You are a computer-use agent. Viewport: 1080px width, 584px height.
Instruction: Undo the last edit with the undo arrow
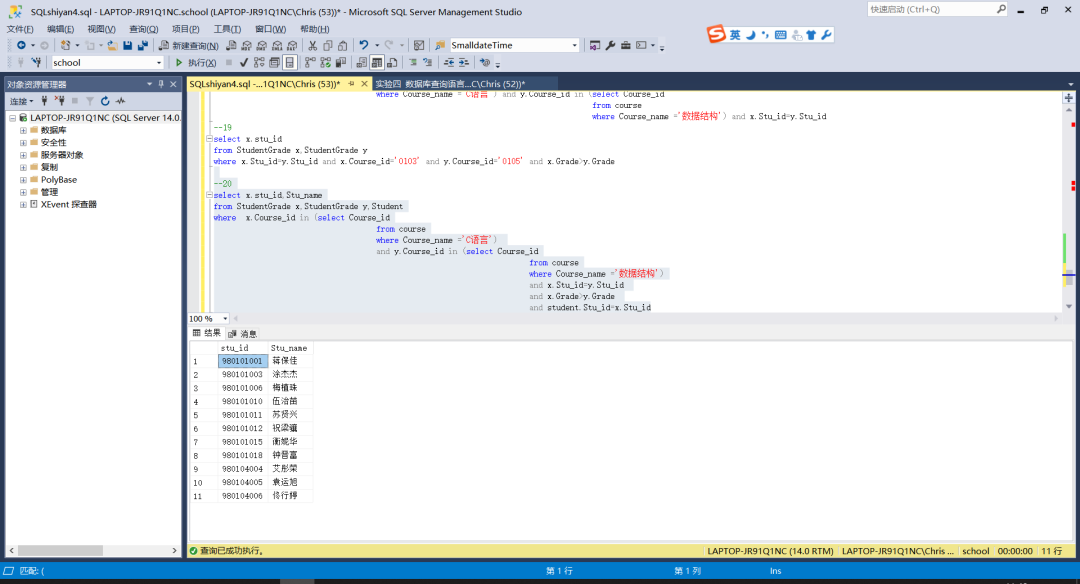click(x=364, y=45)
